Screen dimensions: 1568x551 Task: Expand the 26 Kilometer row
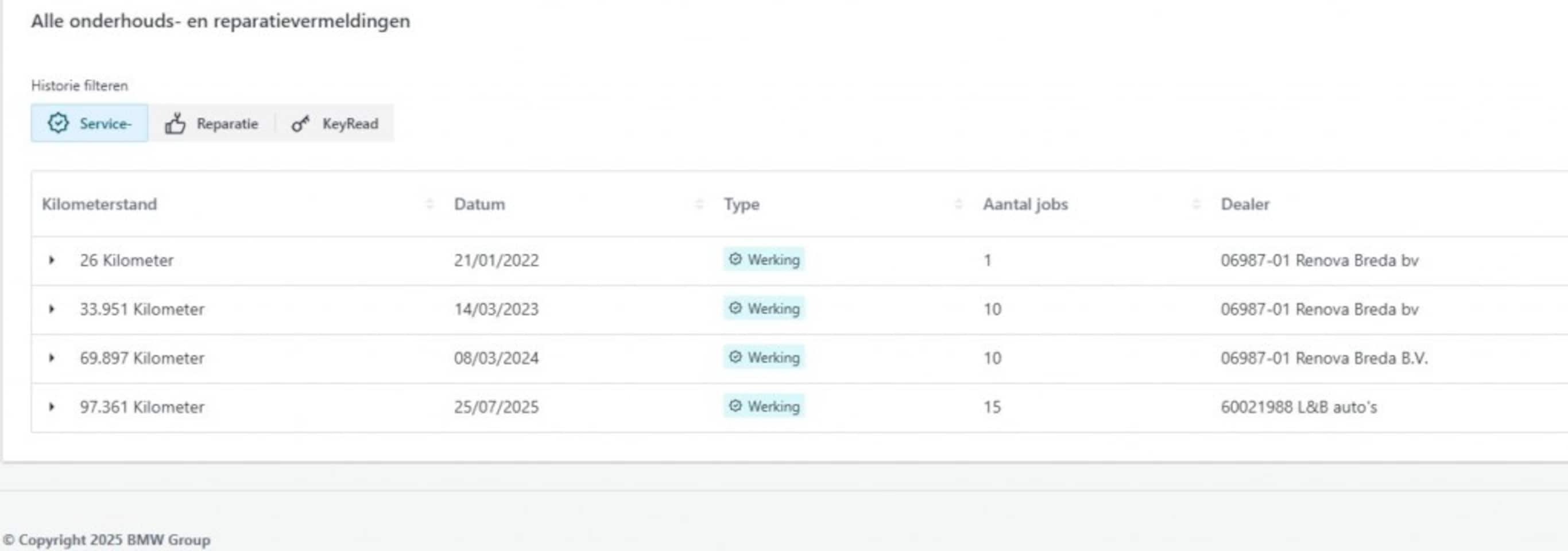click(52, 261)
